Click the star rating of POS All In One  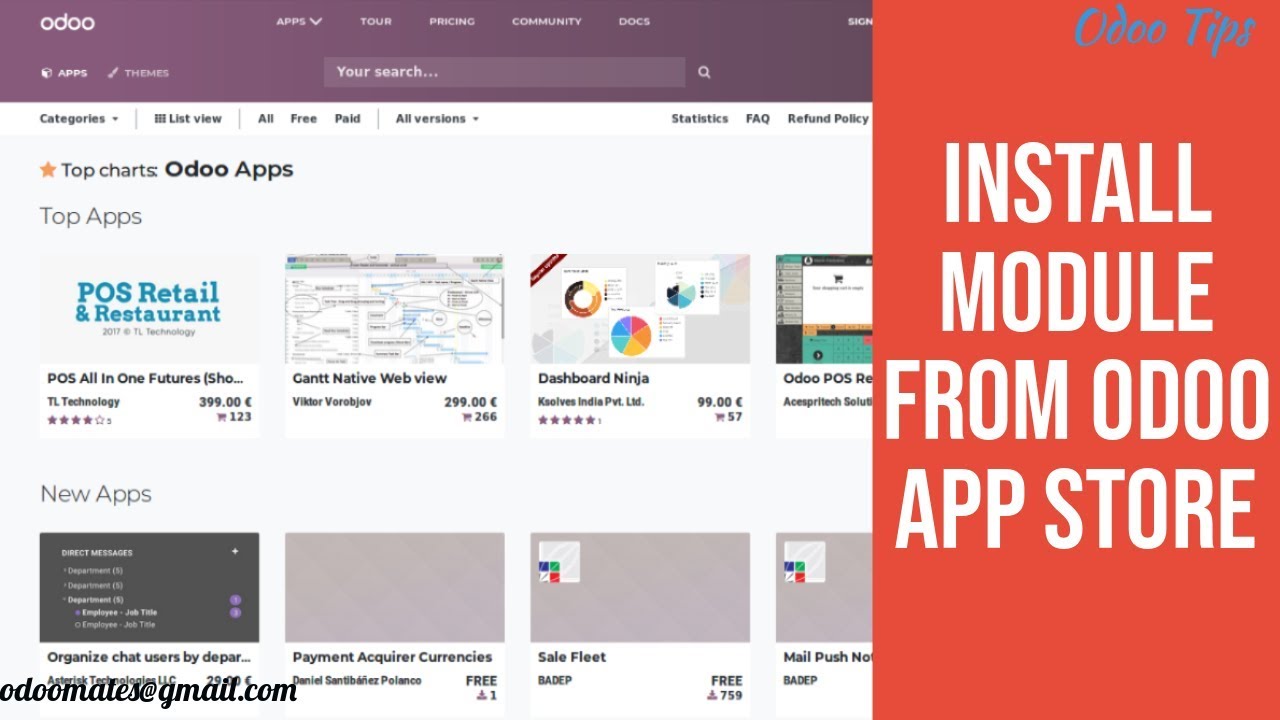tap(76, 421)
